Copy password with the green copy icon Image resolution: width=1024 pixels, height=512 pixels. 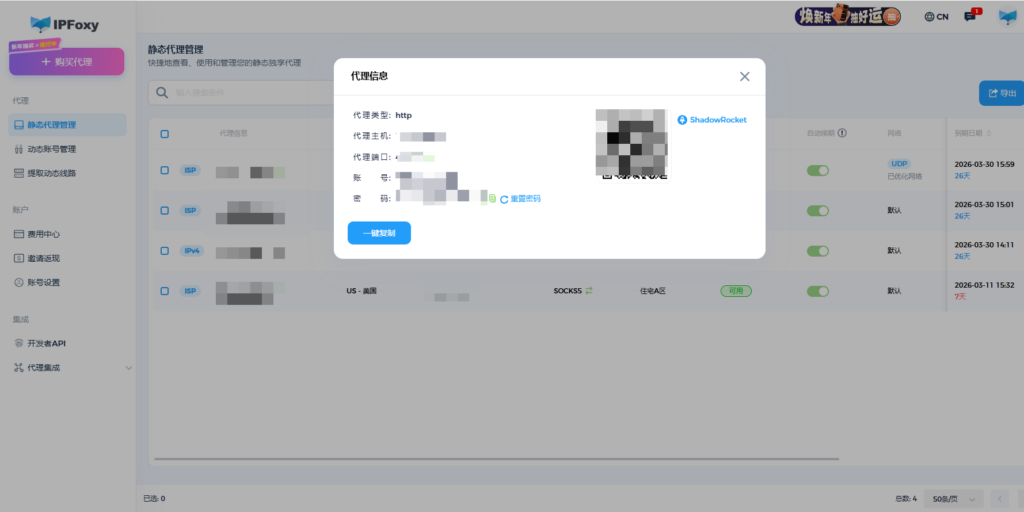point(492,199)
